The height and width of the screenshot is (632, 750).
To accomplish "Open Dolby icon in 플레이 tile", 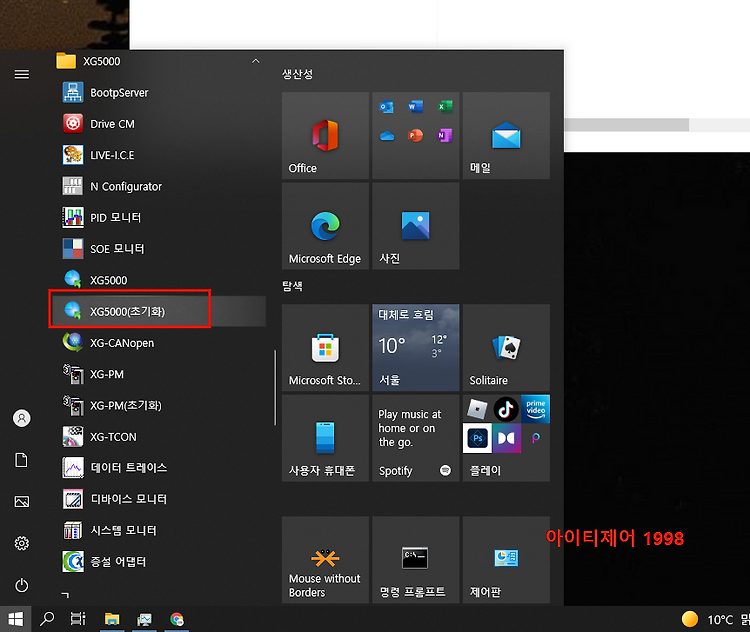I will coord(506,438).
